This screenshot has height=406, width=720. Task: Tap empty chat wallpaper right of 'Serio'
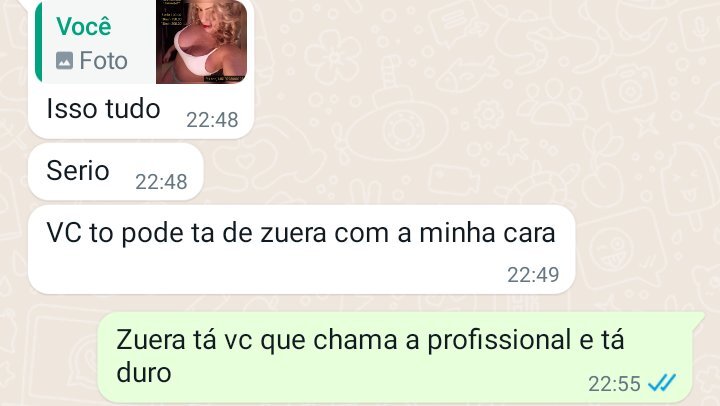pyautogui.click(x=413, y=172)
